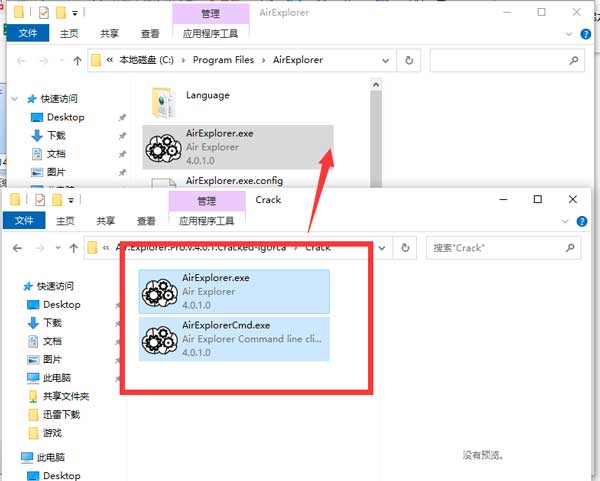
Task: Click search magnifier in AirExplorer window
Action: 573,60
